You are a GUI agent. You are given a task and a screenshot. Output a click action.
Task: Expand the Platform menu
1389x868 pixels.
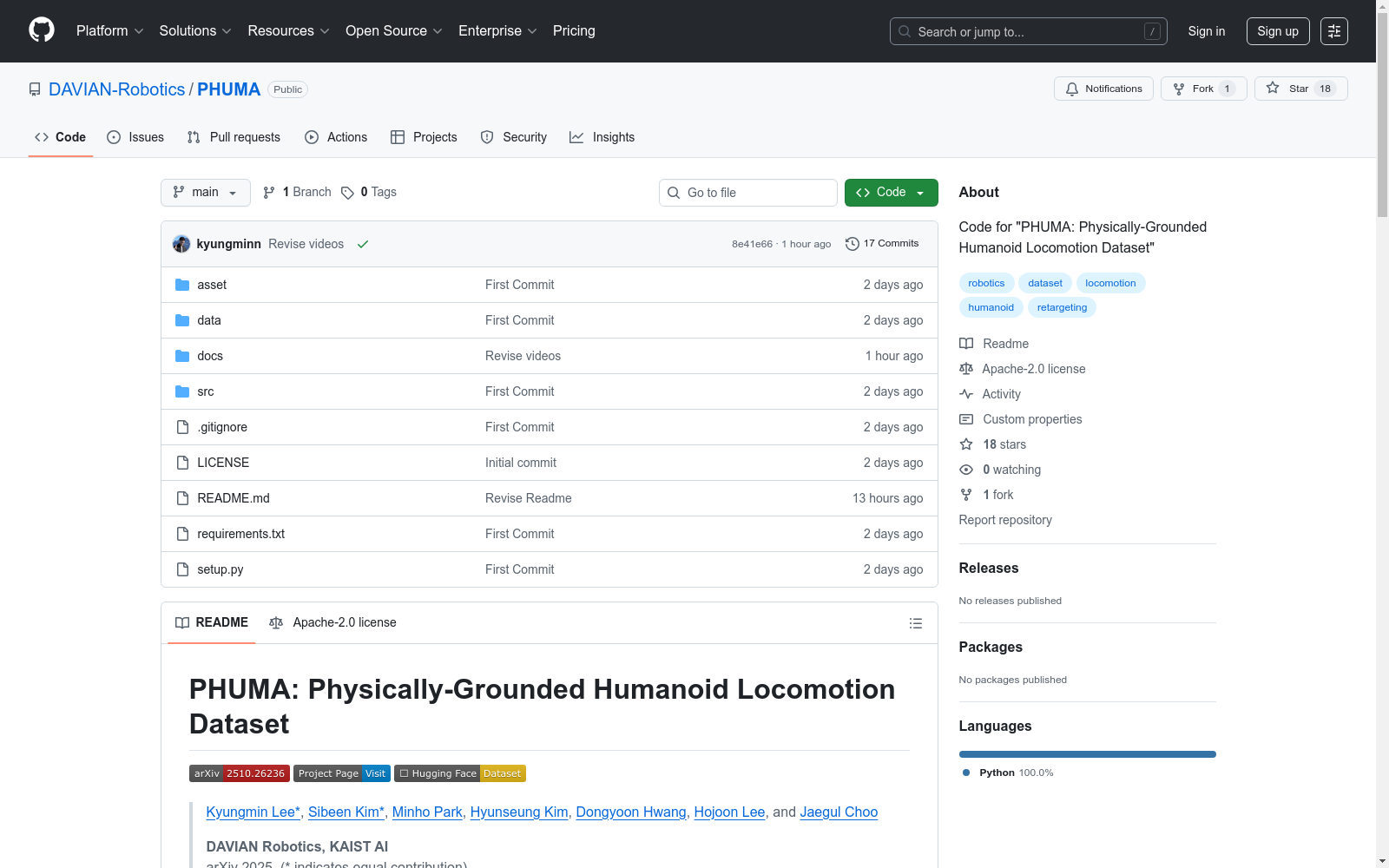[110, 31]
